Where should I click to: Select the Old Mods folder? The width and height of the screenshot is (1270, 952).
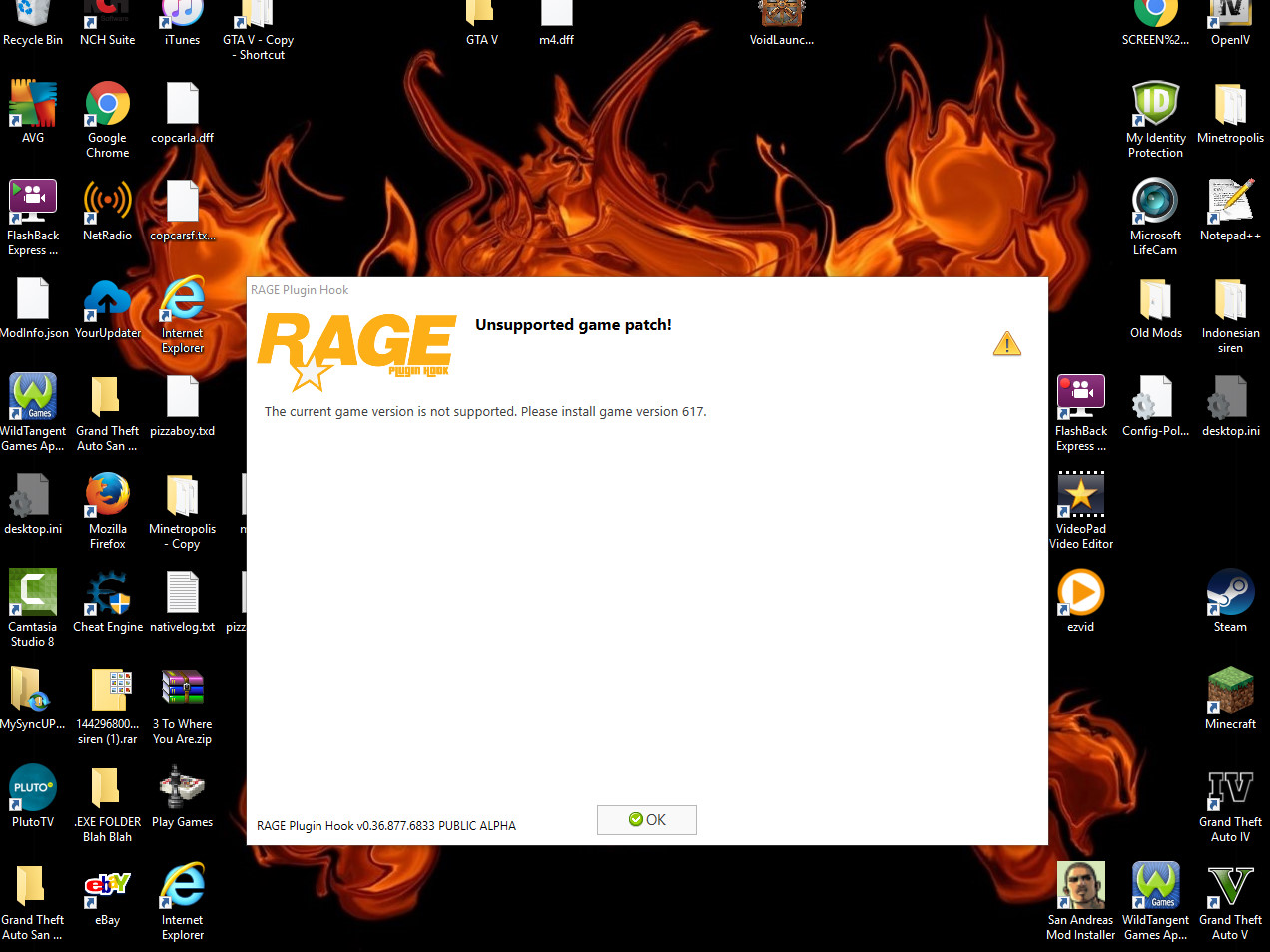tap(1156, 307)
